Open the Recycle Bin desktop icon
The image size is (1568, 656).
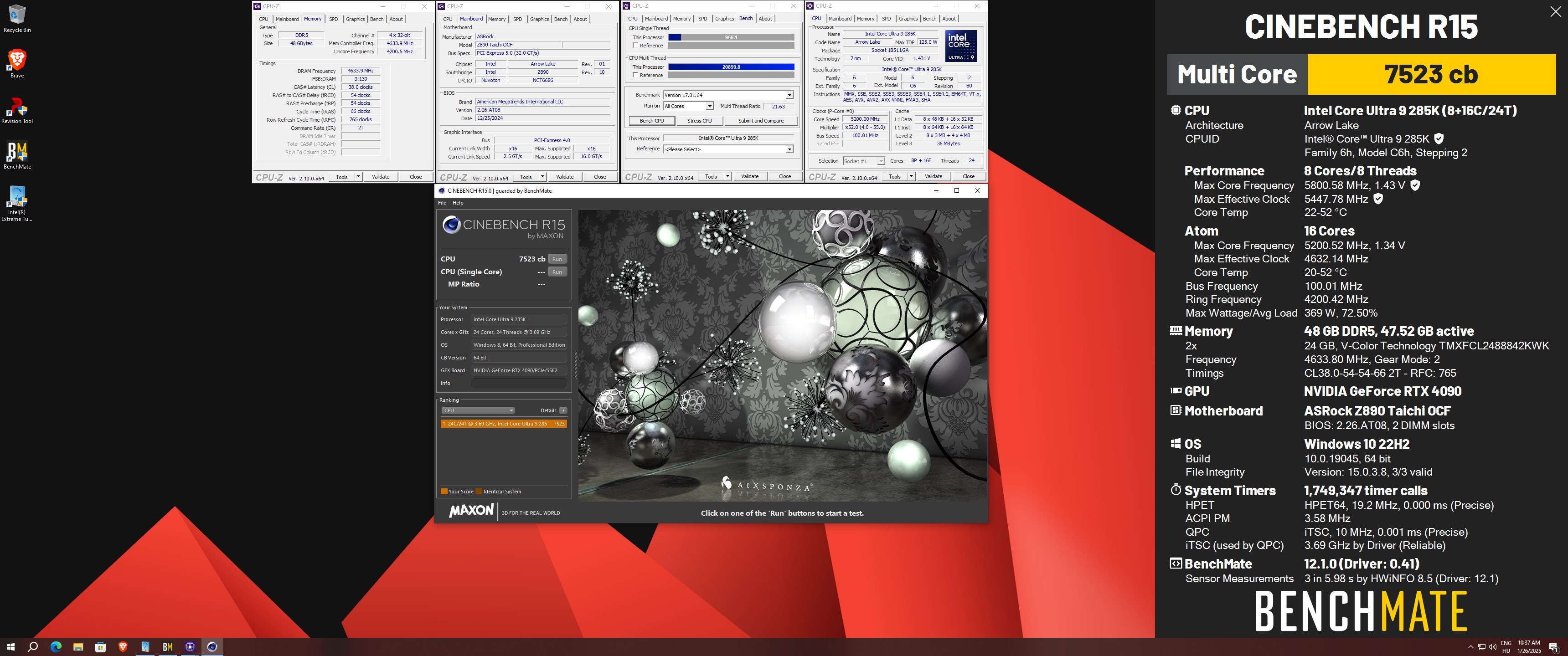[17, 19]
